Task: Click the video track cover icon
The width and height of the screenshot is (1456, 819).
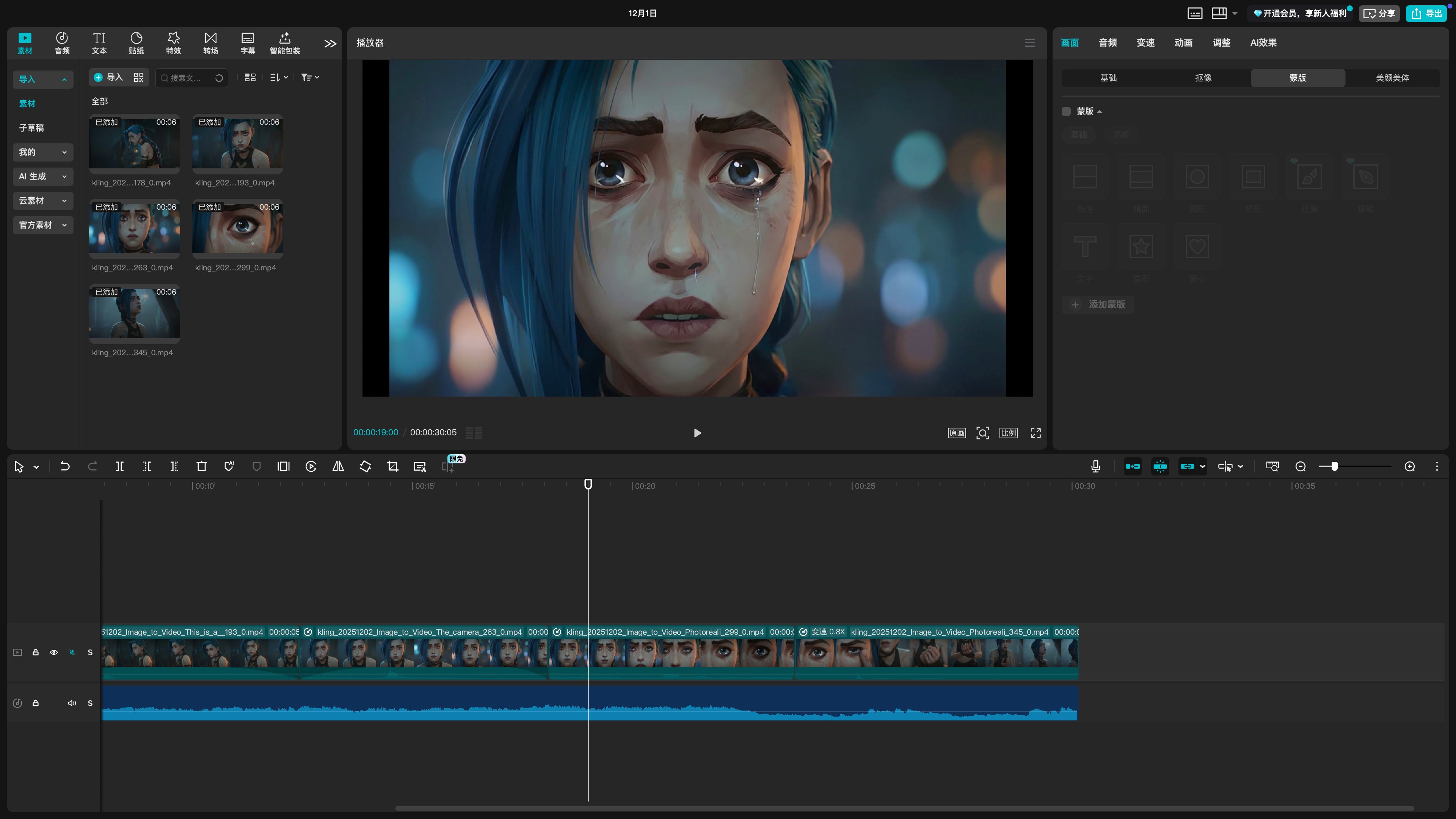Action: click(17, 652)
